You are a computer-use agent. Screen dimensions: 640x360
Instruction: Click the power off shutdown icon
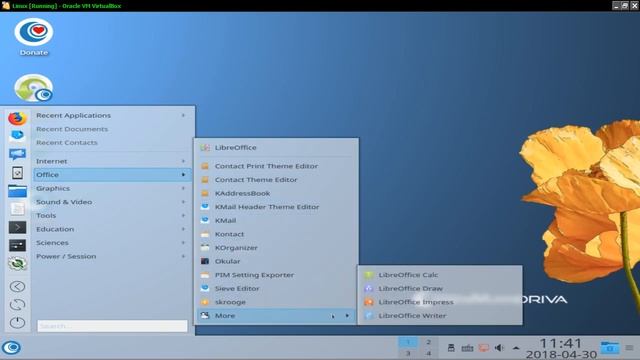17,322
